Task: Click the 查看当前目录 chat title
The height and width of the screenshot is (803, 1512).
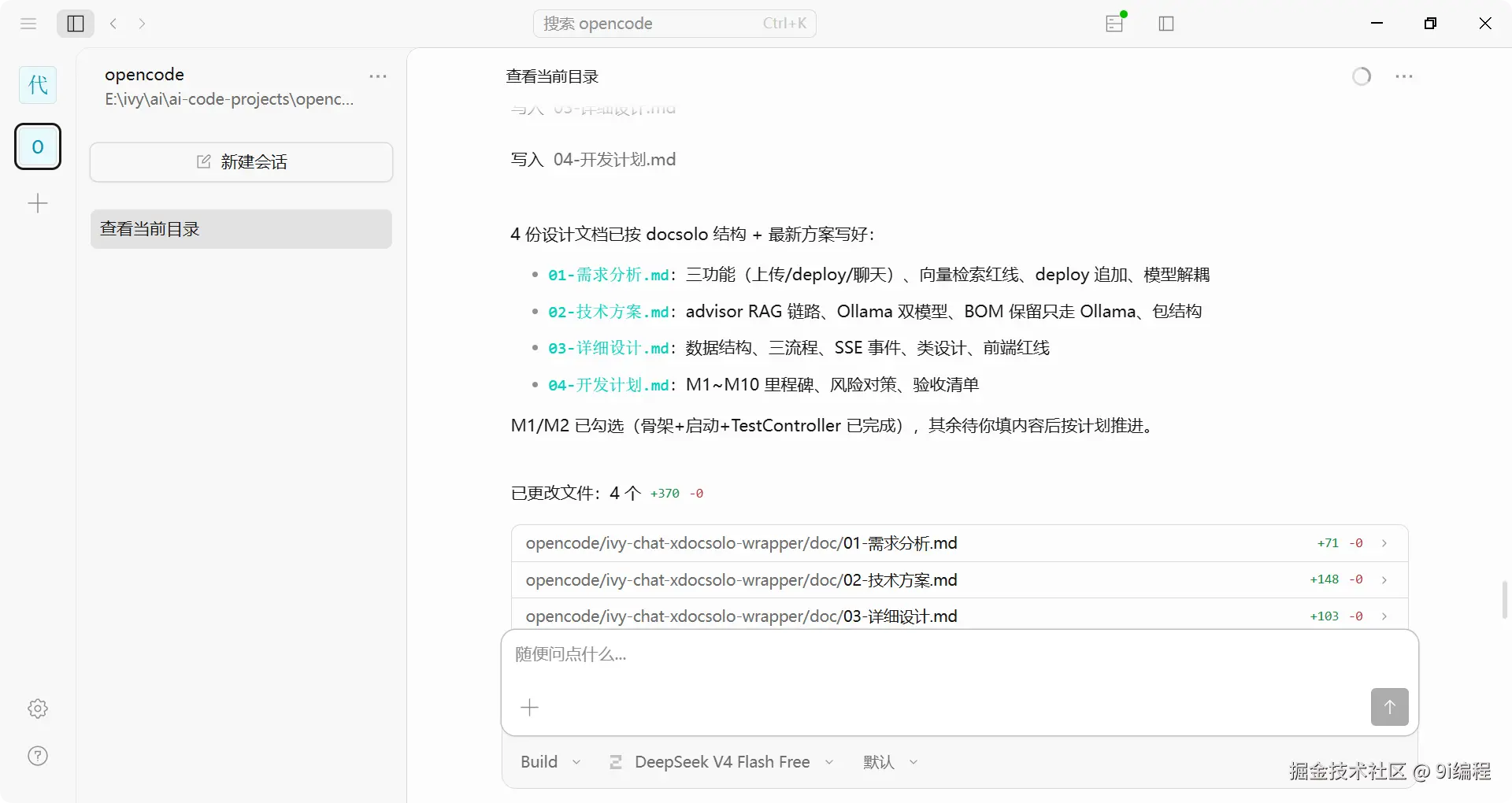Action: 552,76
